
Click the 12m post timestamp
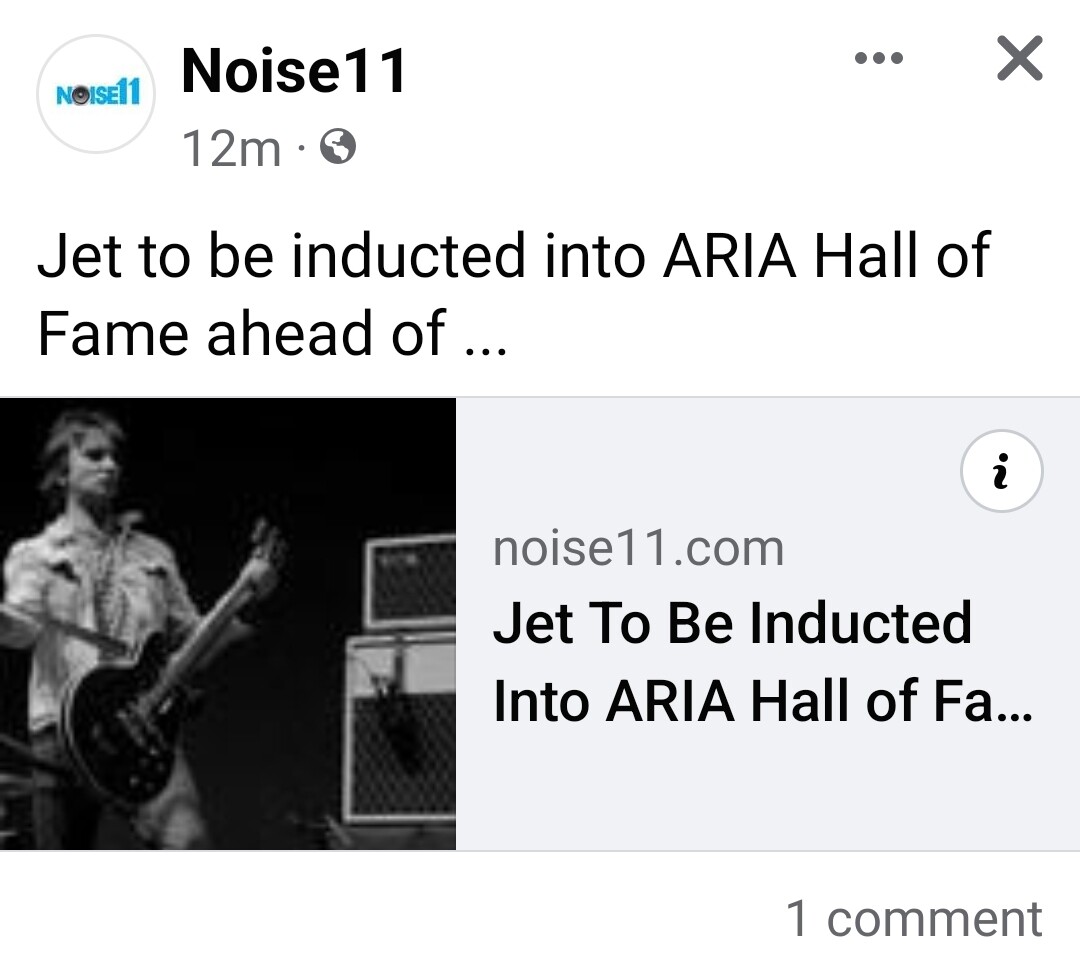click(x=231, y=149)
